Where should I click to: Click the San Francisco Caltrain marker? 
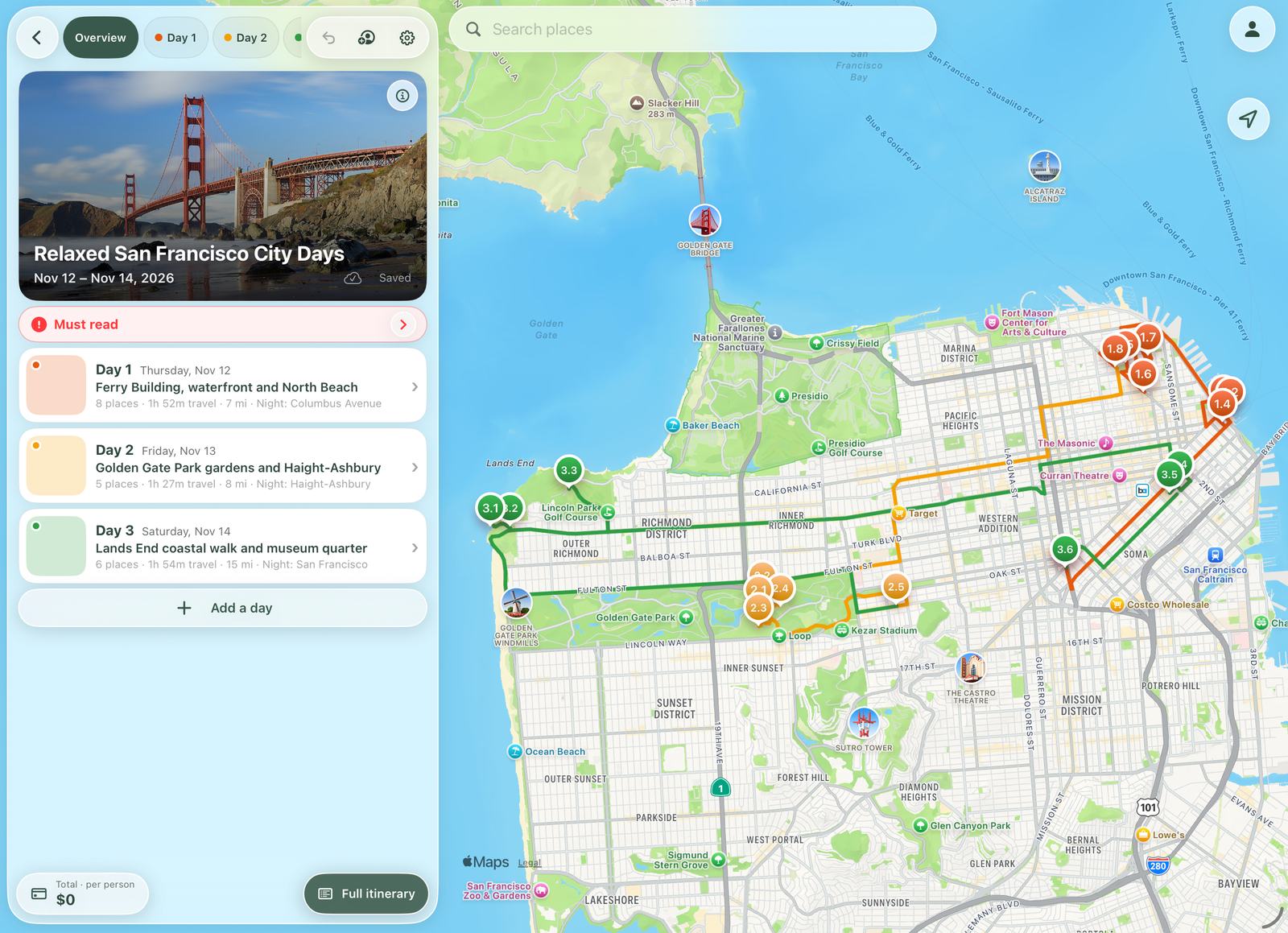point(1216,555)
